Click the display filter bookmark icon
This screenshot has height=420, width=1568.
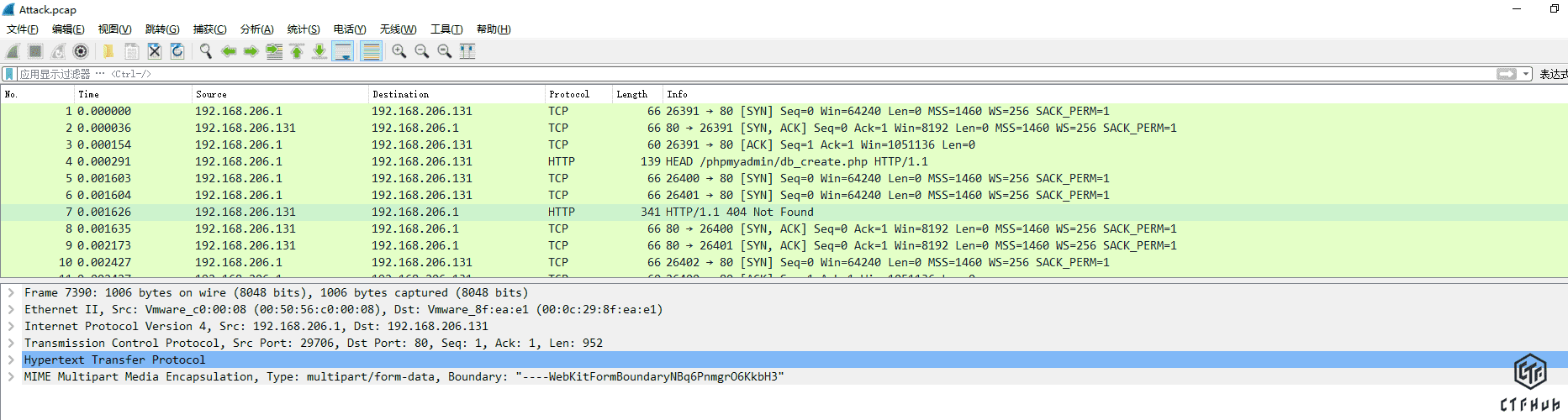pyautogui.click(x=9, y=74)
